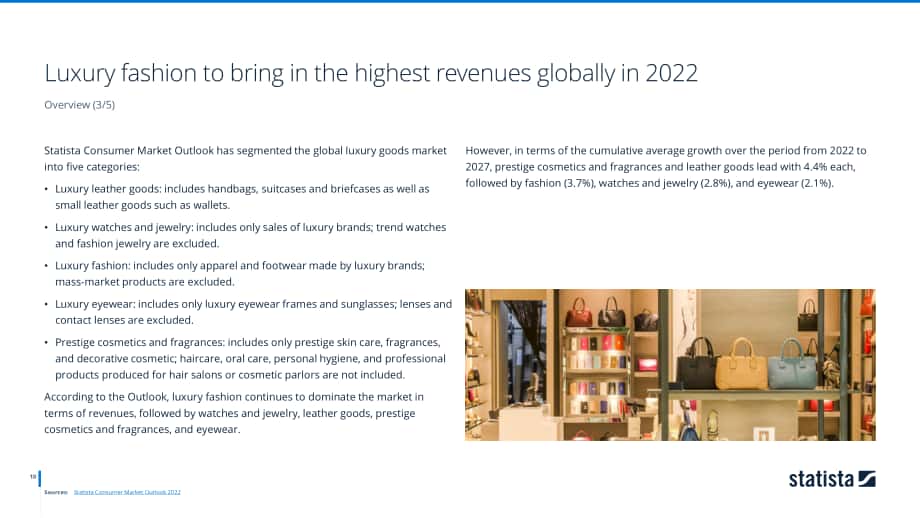Select the Luxury leather goods bullet point
Screen dimensions: 920x518
click(242, 197)
